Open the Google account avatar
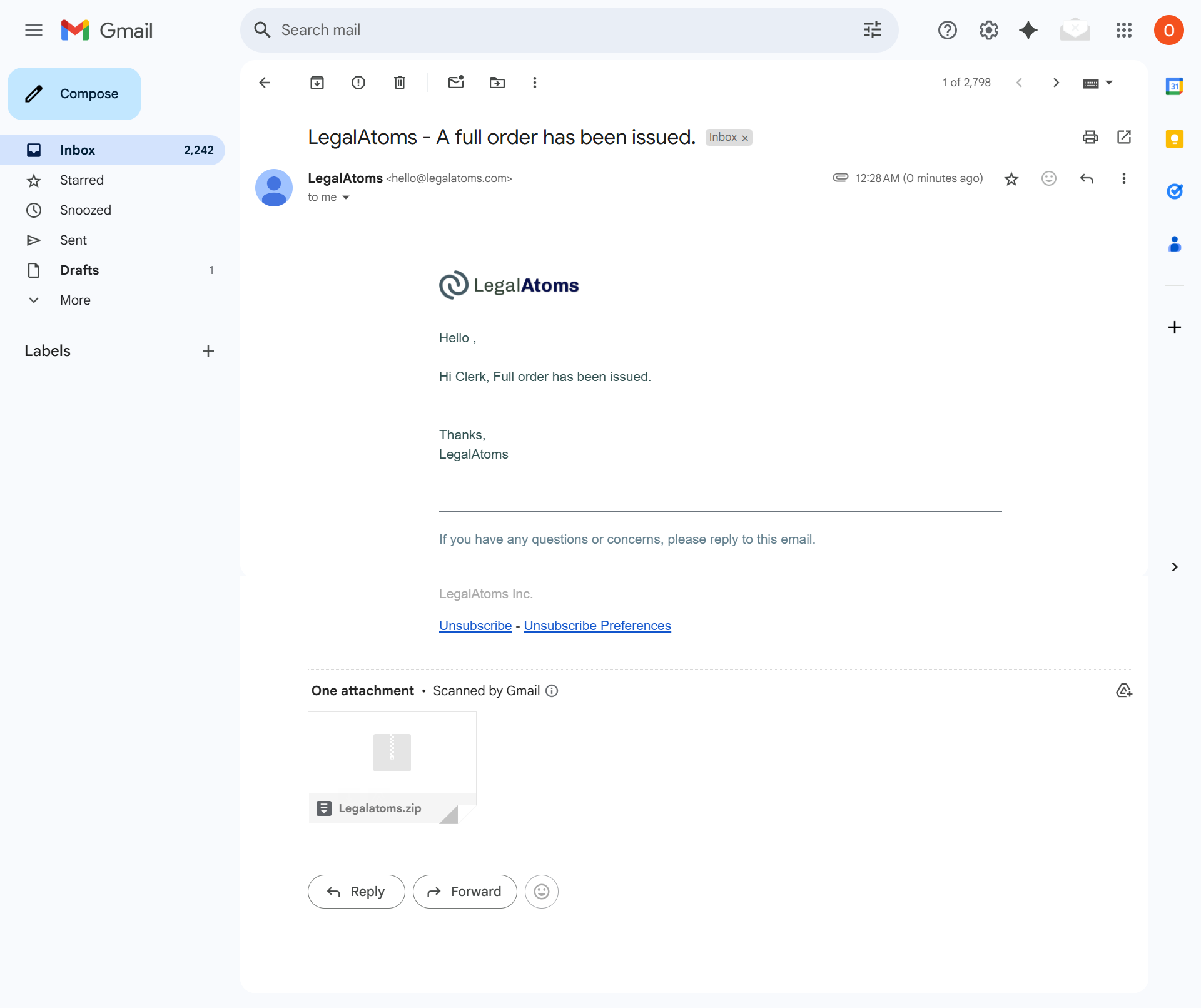Image resolution: width=1201 pixels, height=1008 pixels. [x=1168, y=30]
